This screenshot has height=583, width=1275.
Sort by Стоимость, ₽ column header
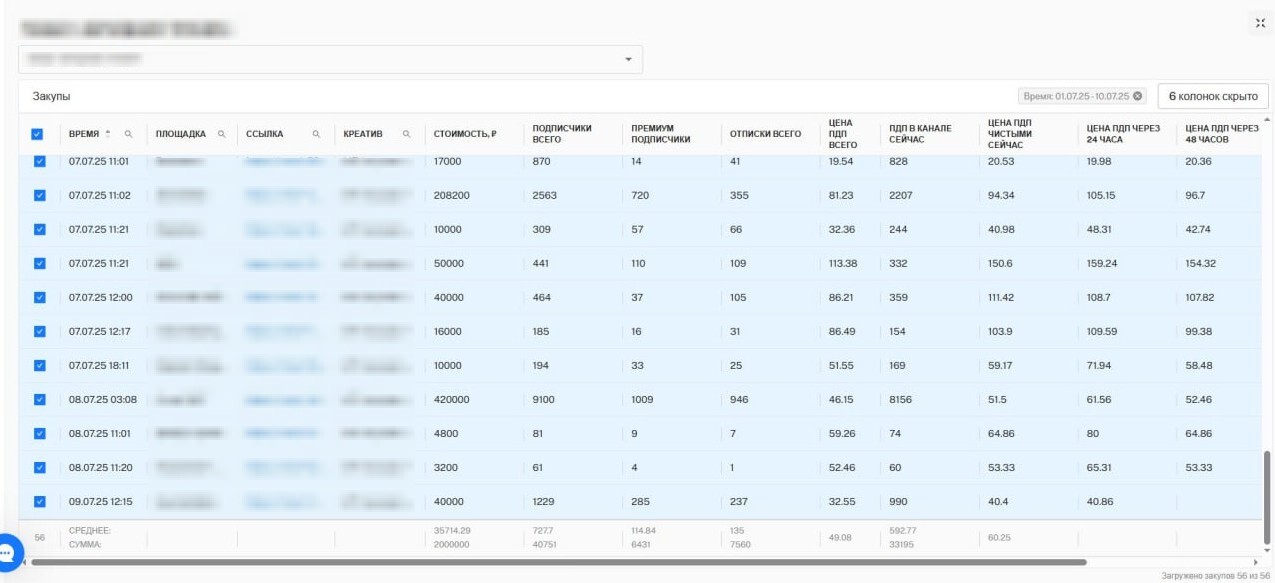click(465, 134)
